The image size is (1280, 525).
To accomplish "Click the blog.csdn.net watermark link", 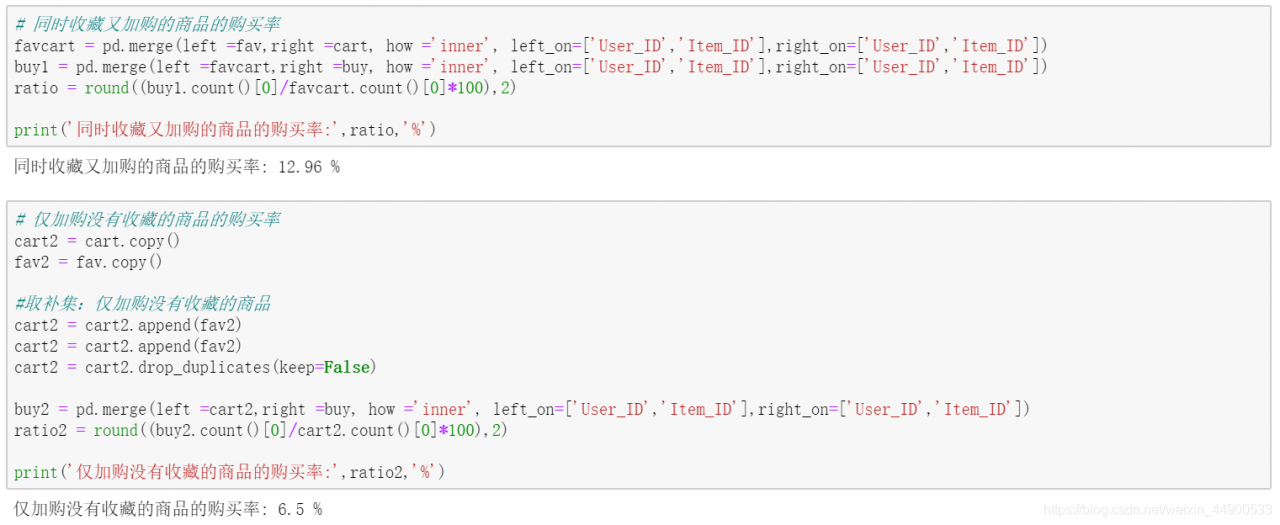I will coord(1157,510).
